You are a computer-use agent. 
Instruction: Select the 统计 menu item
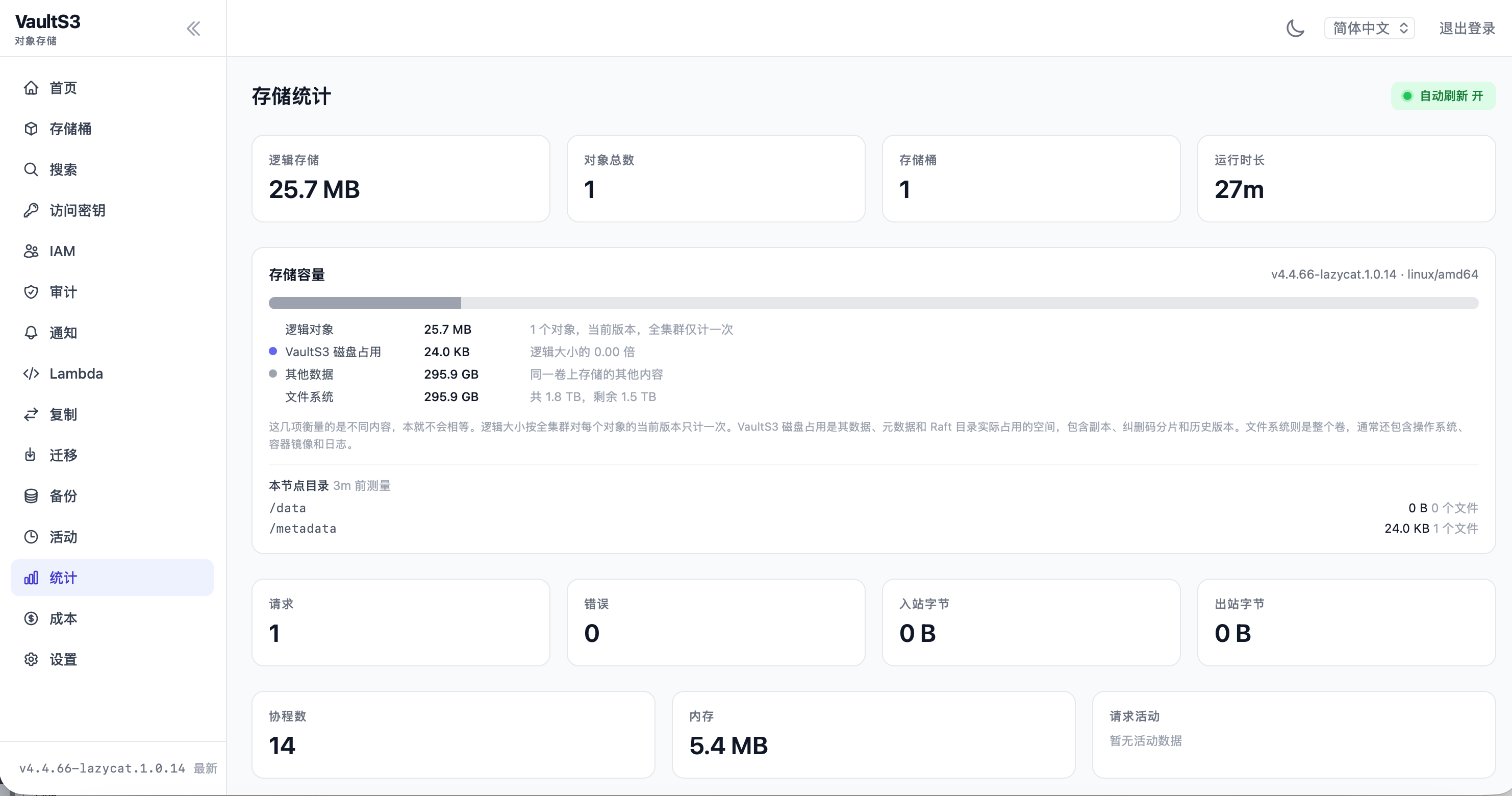tap(112, 578)
